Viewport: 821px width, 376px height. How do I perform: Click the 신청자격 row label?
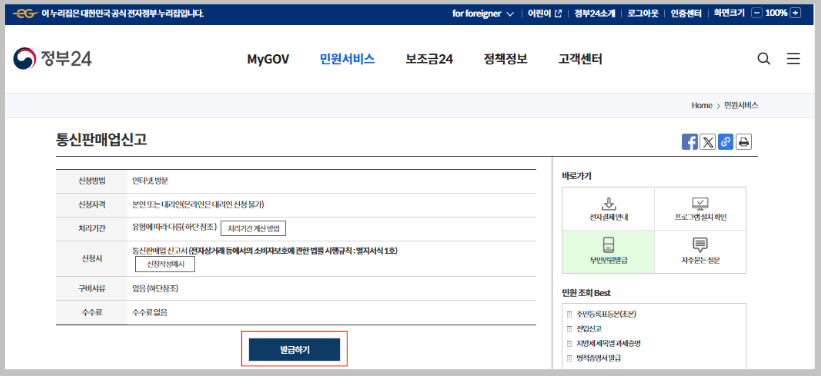(x=91, y=204)
